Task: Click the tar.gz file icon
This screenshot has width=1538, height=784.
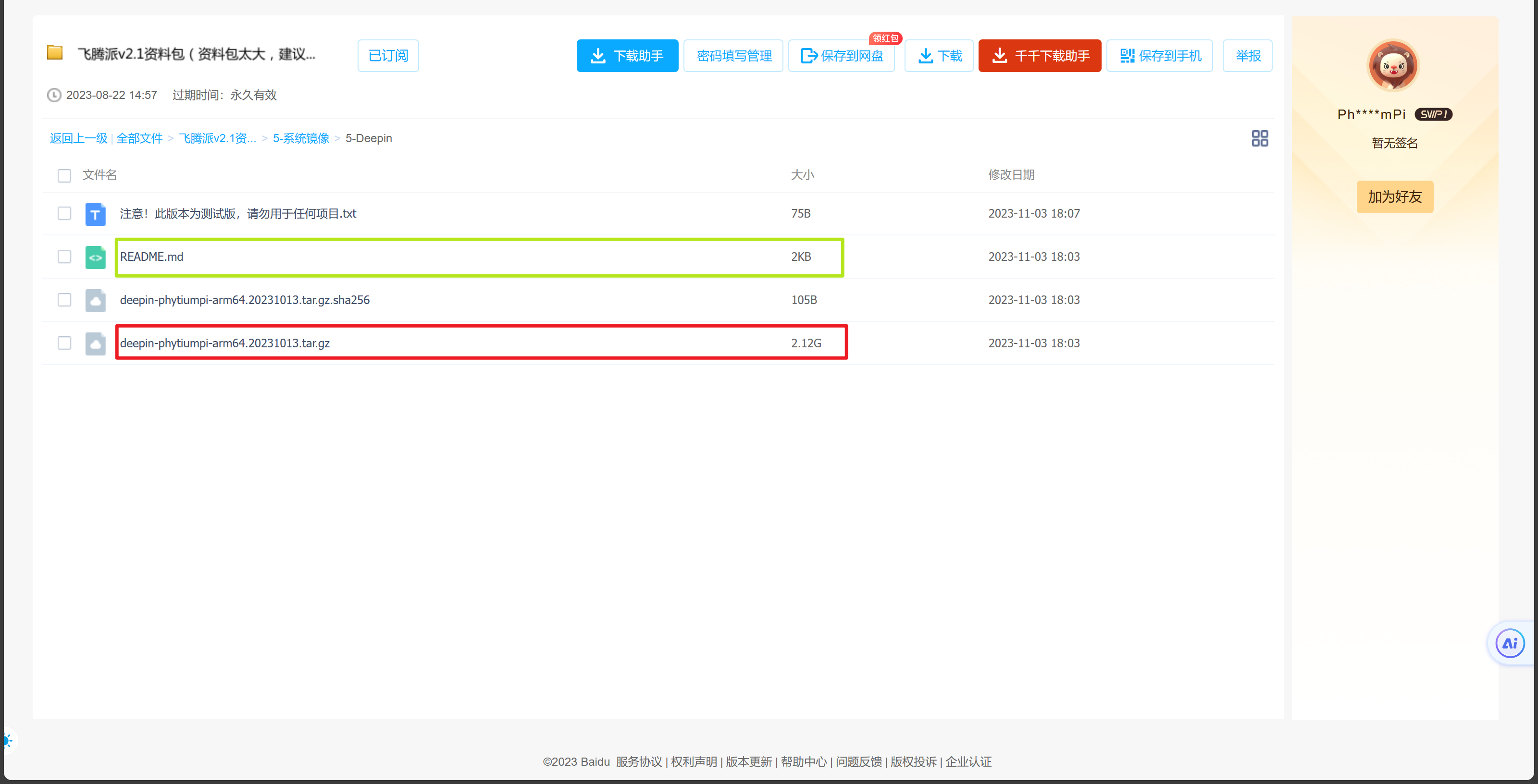Action: click(96, 343)
